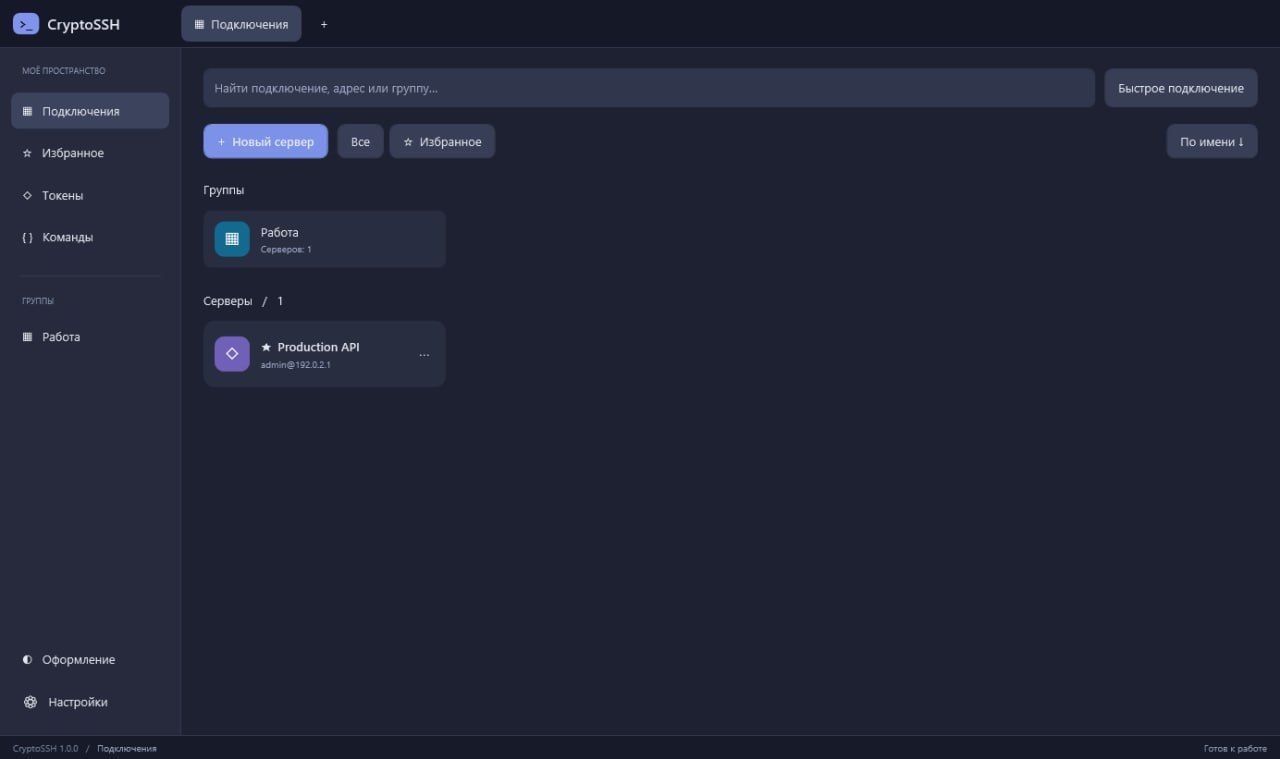Select the Работа group in the sidebar
The height and width of the screenshot is (759, 1280).
(90, 337)
